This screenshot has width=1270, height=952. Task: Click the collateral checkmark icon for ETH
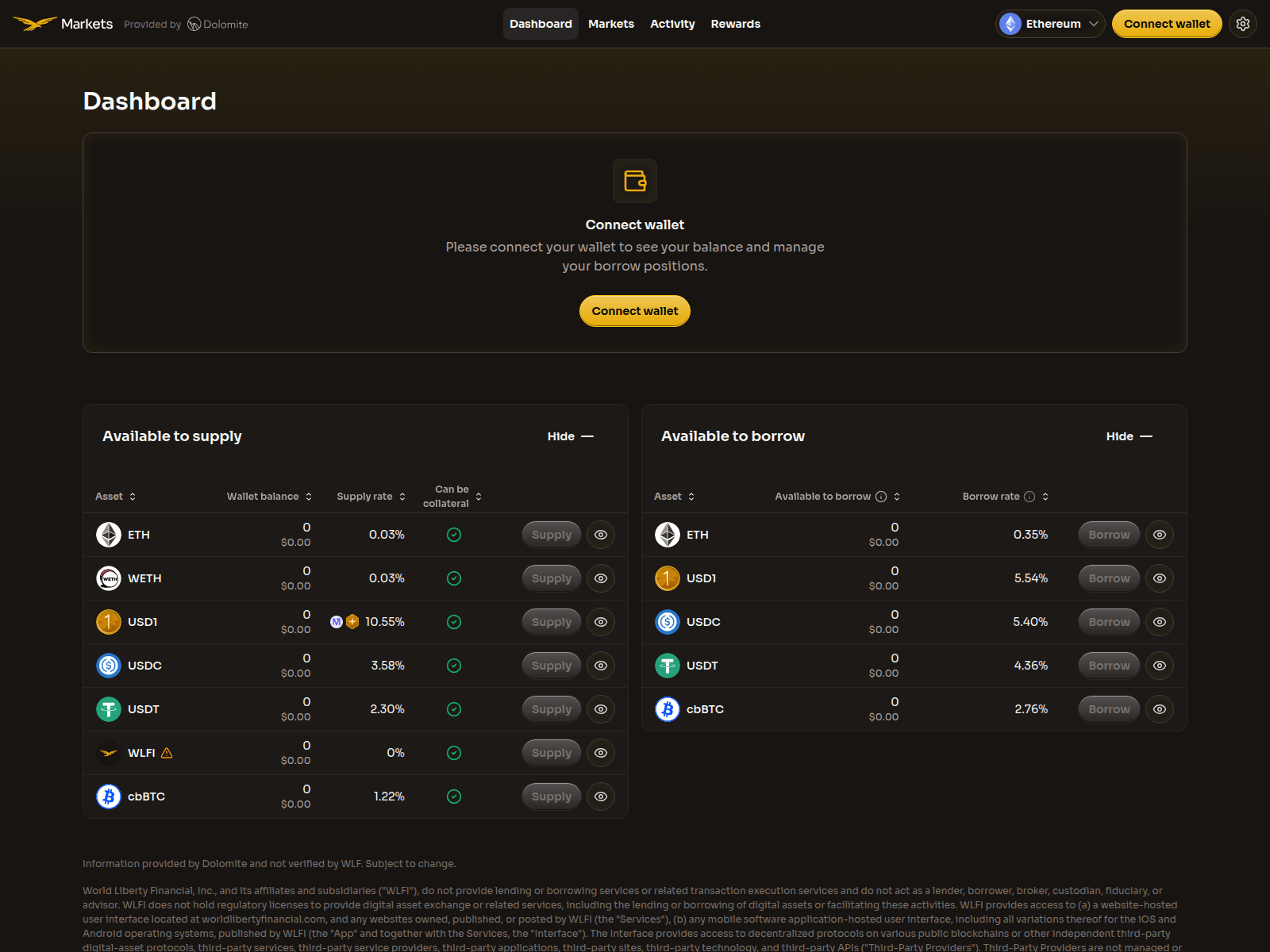coord(454,535)
